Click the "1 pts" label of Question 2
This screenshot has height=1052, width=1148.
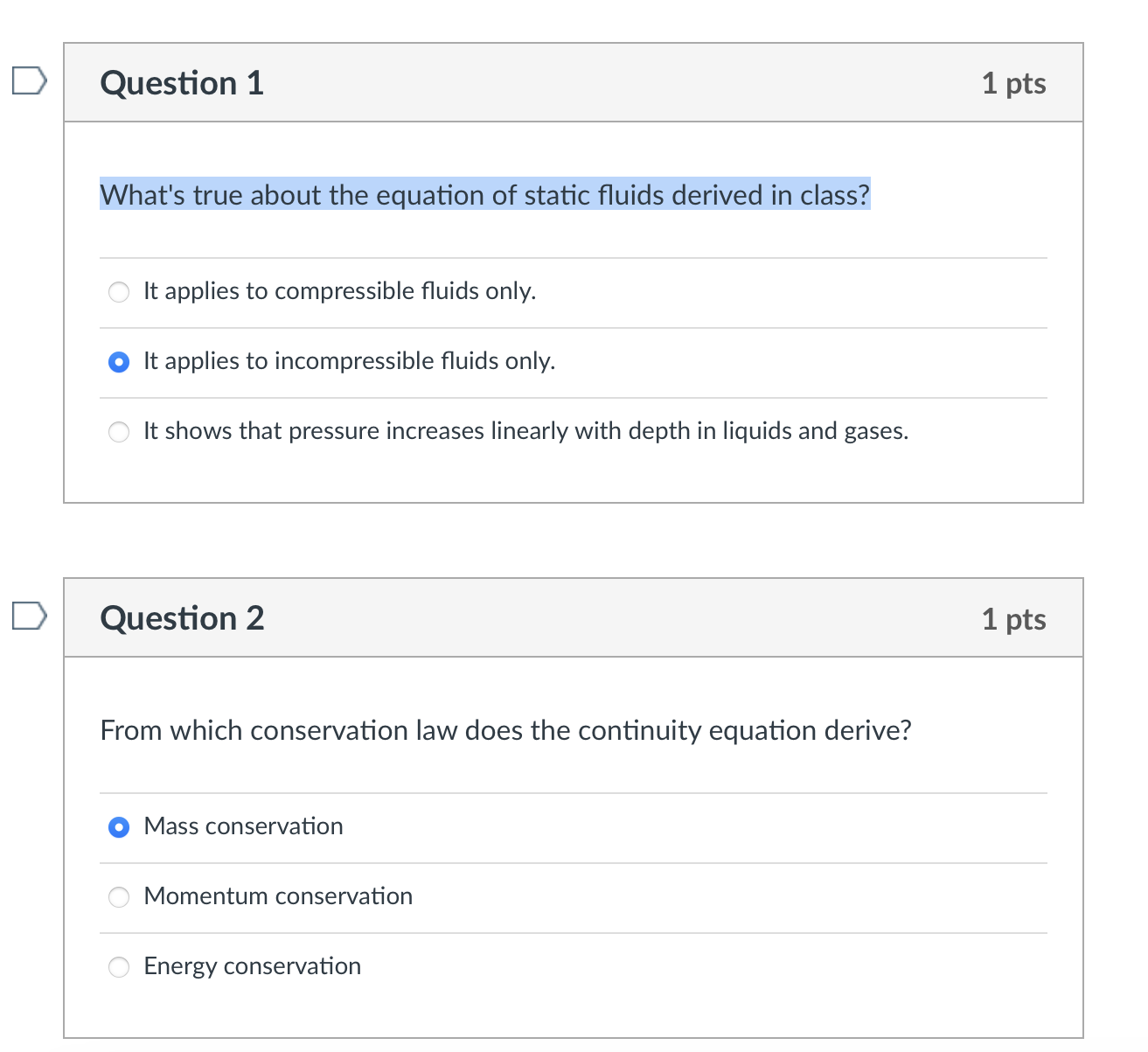[1014, 617]
